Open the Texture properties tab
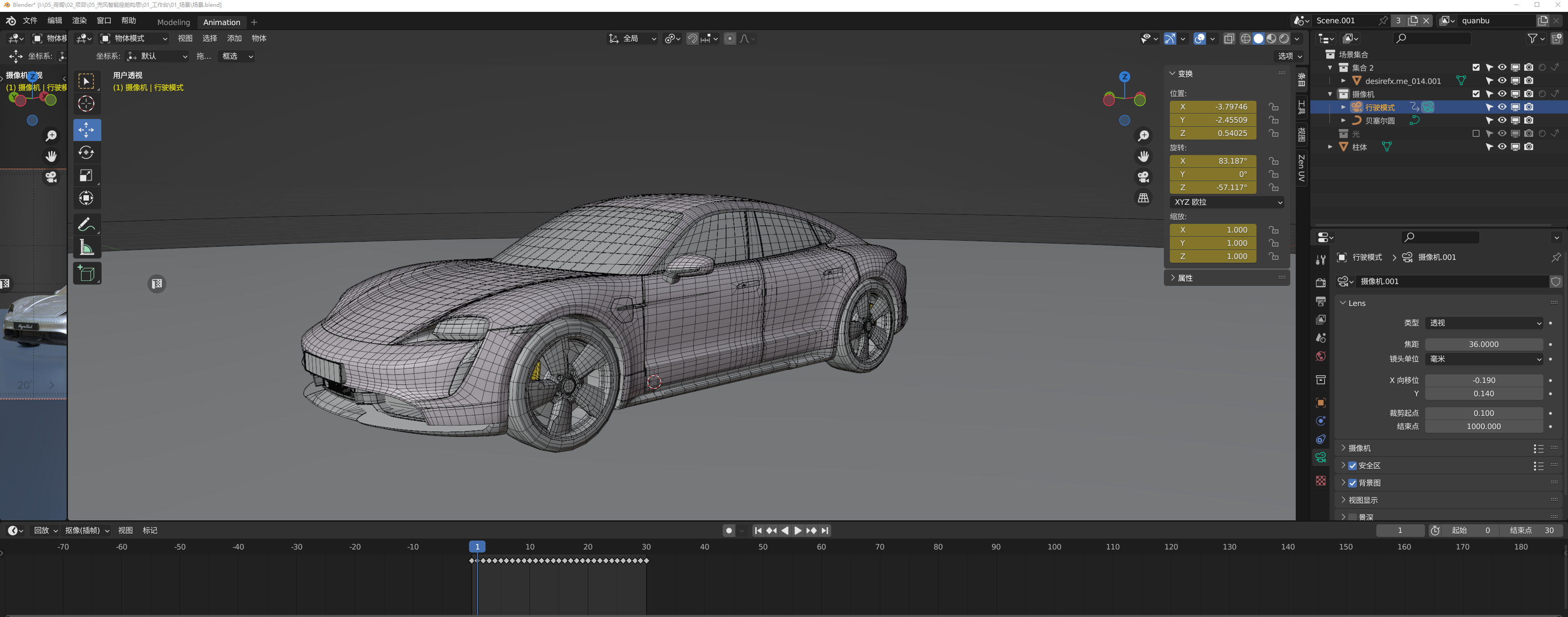This screenshot has width=1568, height=617. (1320, 481)
